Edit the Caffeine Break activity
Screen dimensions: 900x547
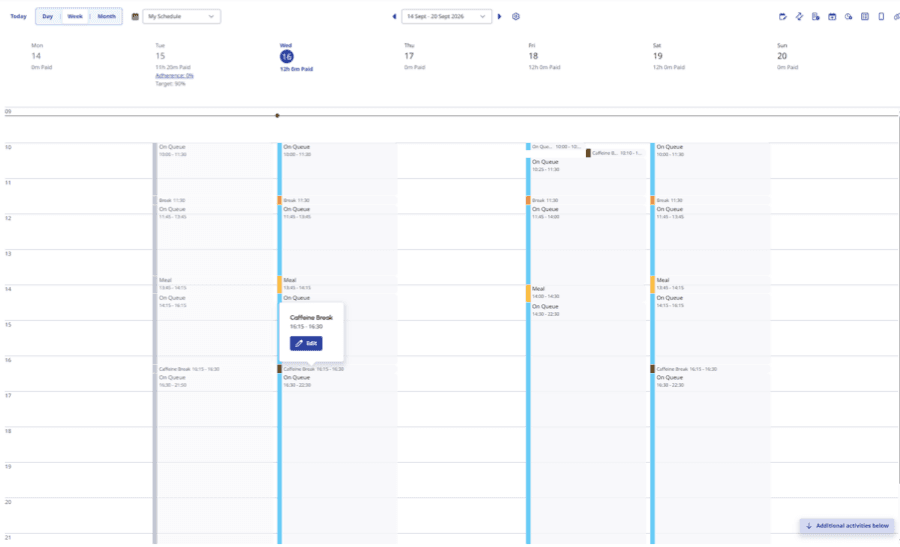click(306, 343)
